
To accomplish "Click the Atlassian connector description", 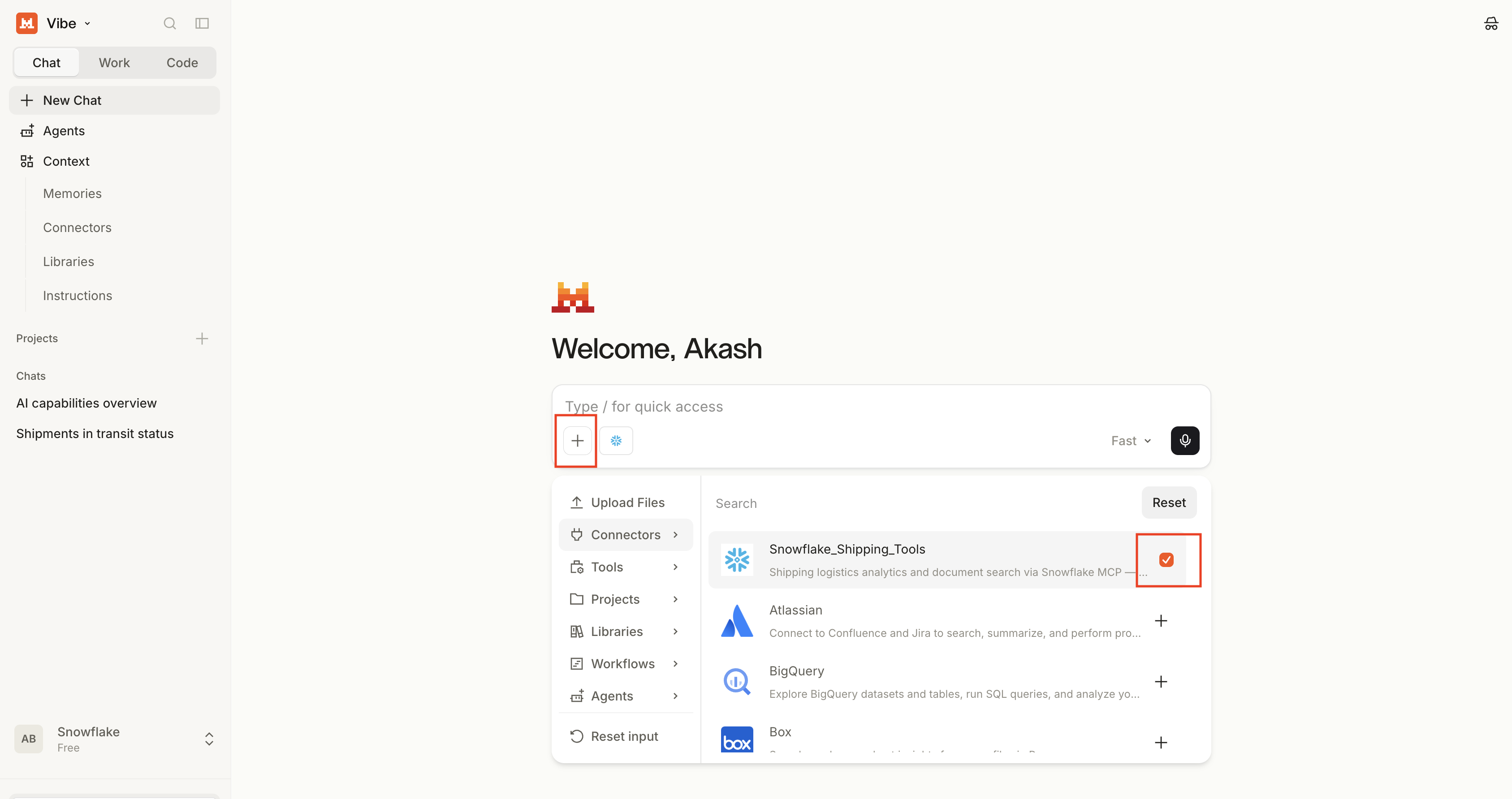I will click(x=955, y=633).
